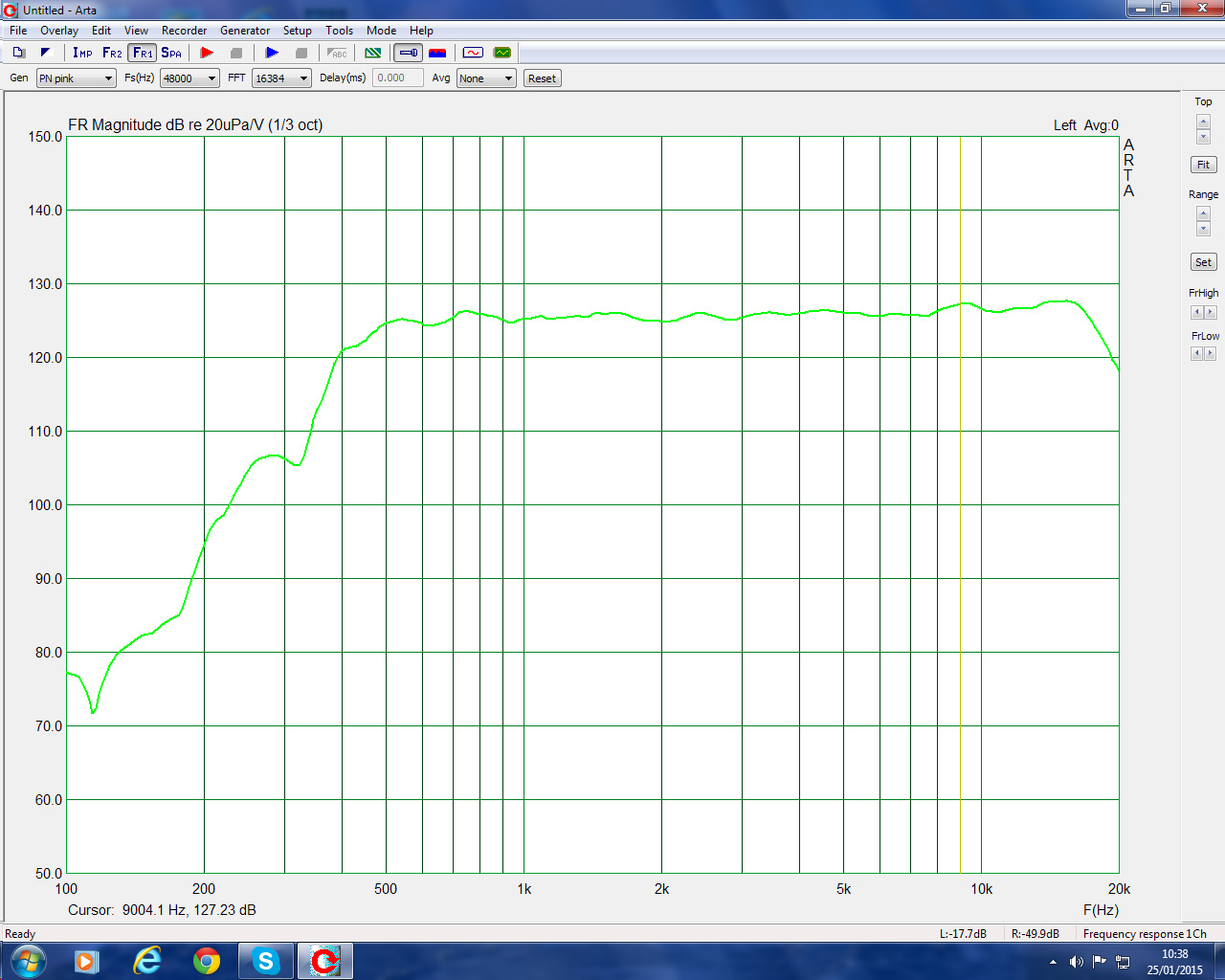Click the network tray icon
The width and height of the screenshot is (1225, 980).
click(1123, 962)
